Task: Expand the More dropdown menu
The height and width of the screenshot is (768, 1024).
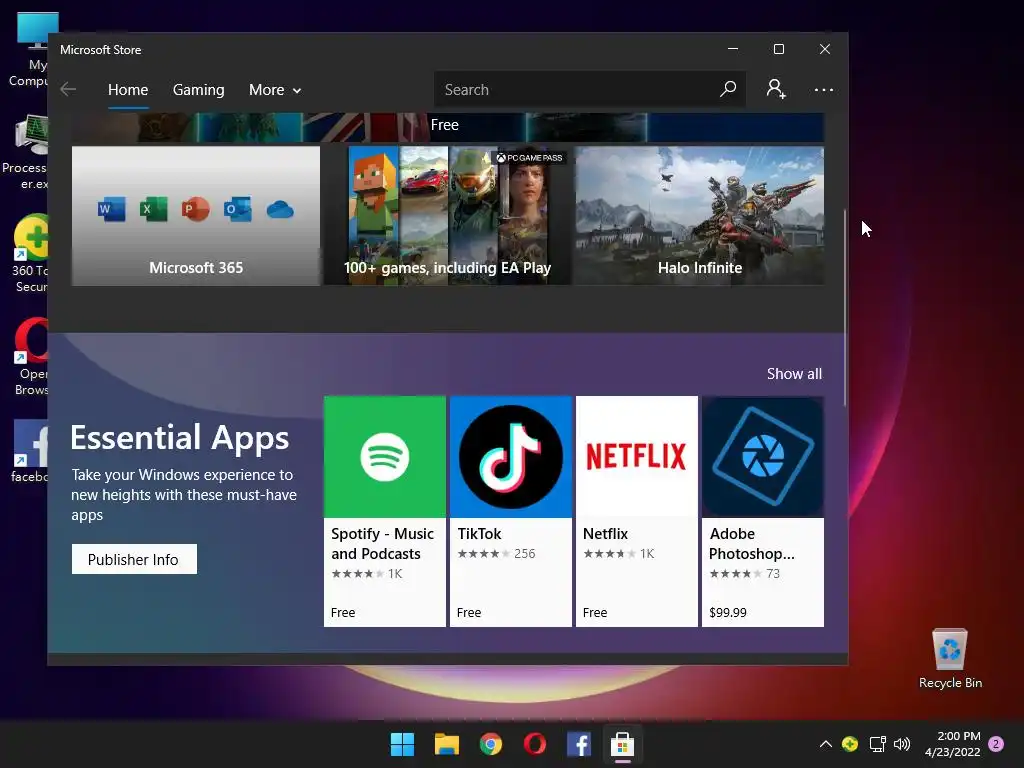Action: click(x=275, y=89)
